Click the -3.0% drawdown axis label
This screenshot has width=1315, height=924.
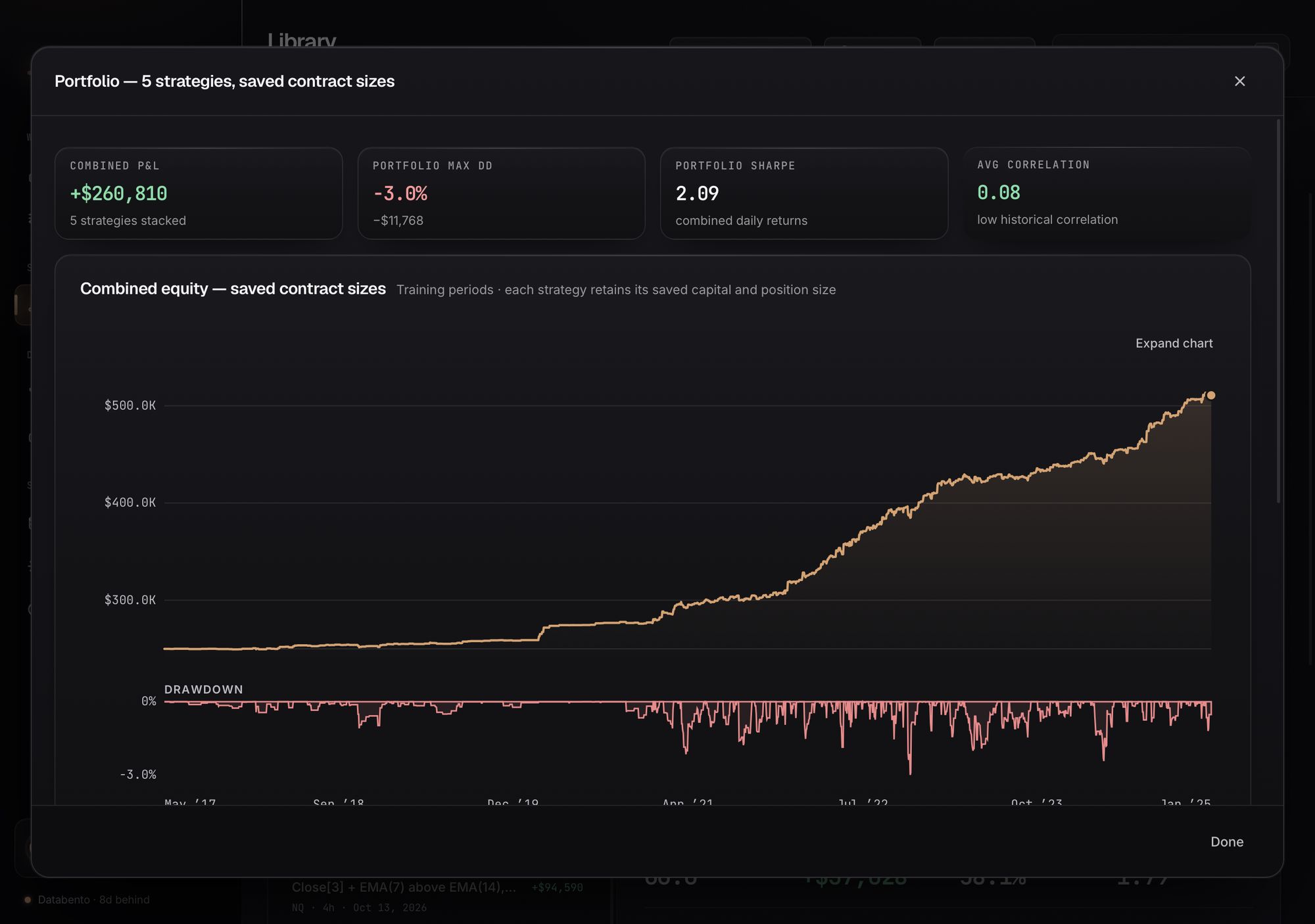click(138, 775)
